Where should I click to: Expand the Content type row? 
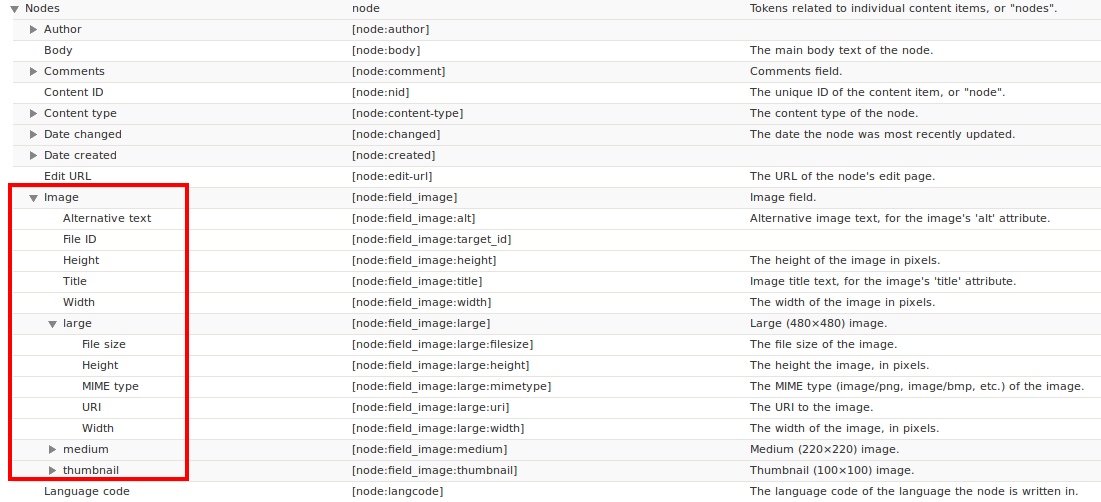(x=34, y=114)
